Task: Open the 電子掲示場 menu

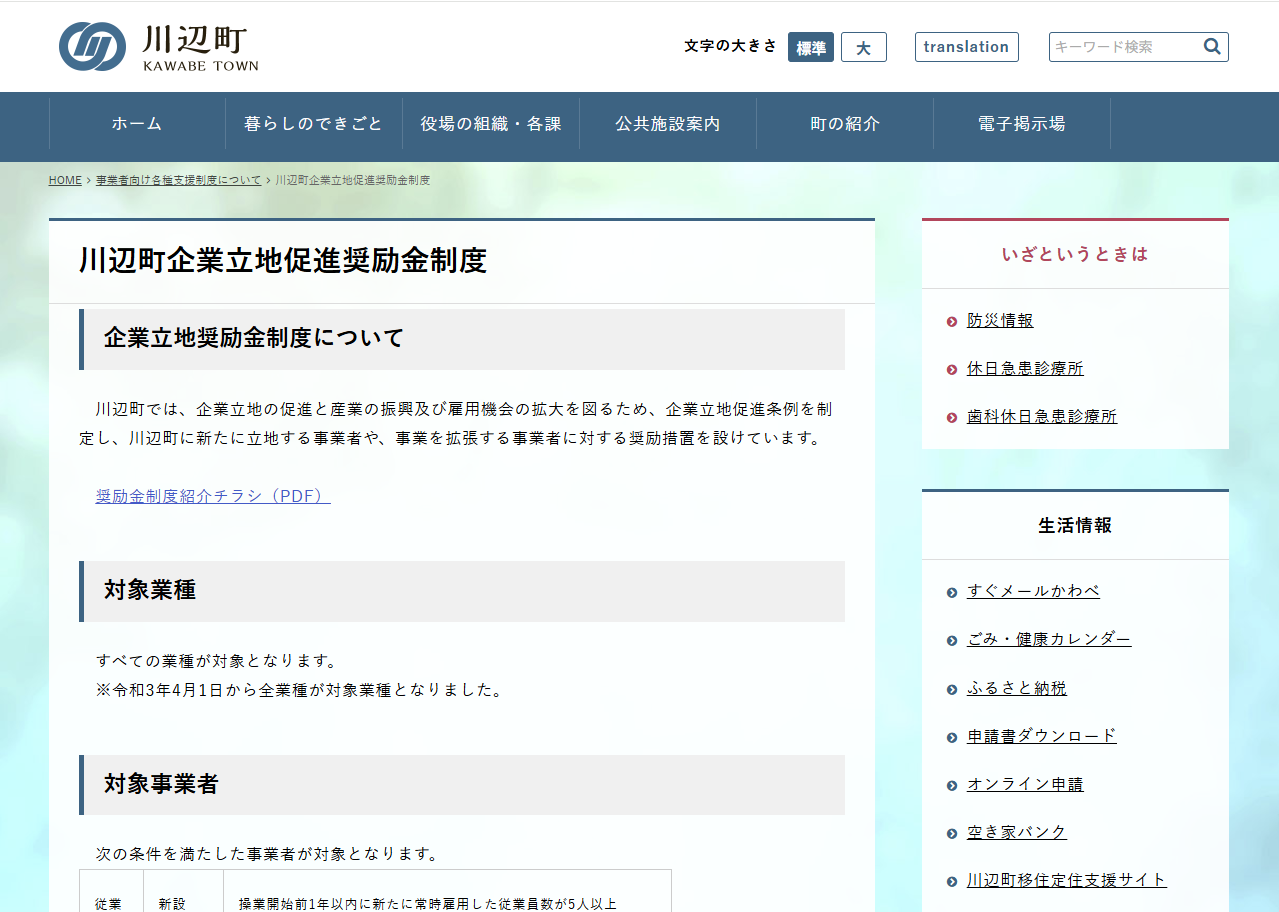Action: point(1022,124)
